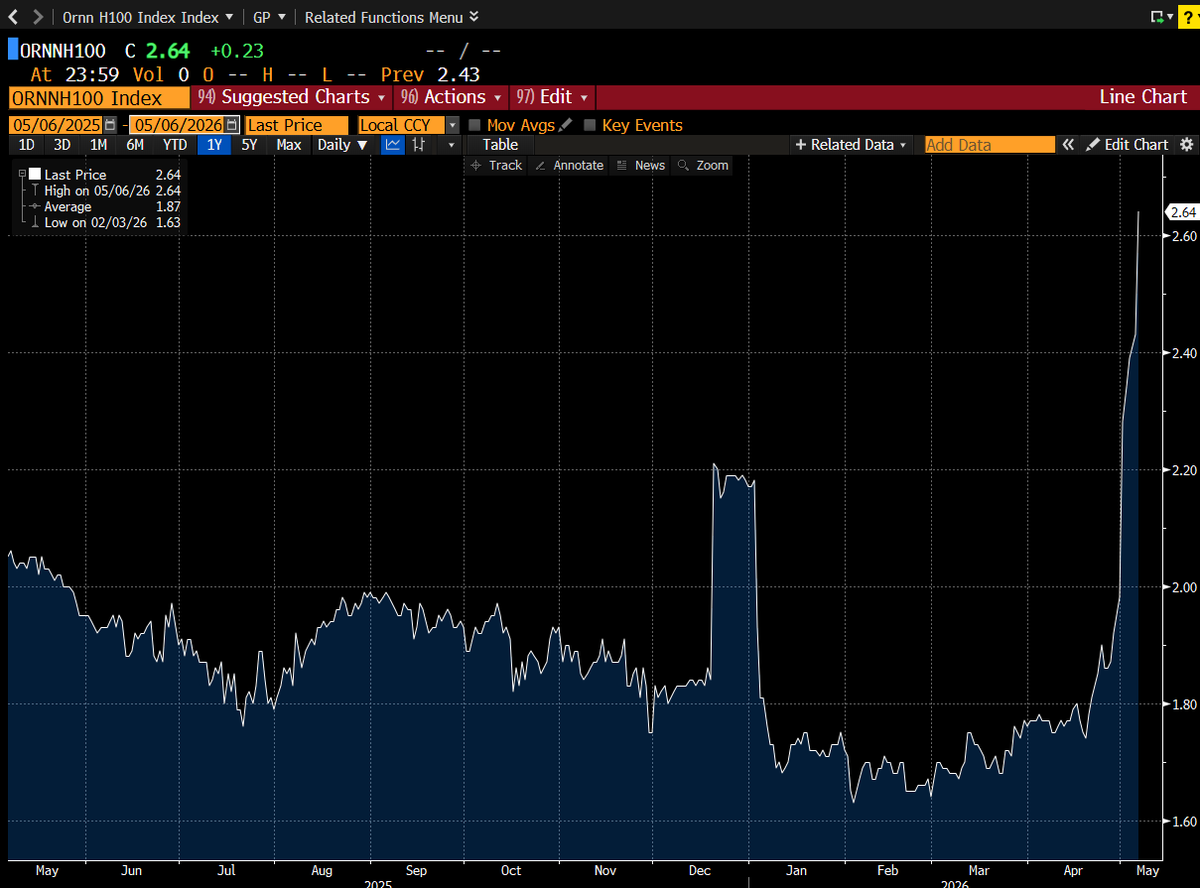The height and width of the screenshot is (888, 1200).
Task: Click the end date field 05/06/2026
Action: [x=179, y=125]
